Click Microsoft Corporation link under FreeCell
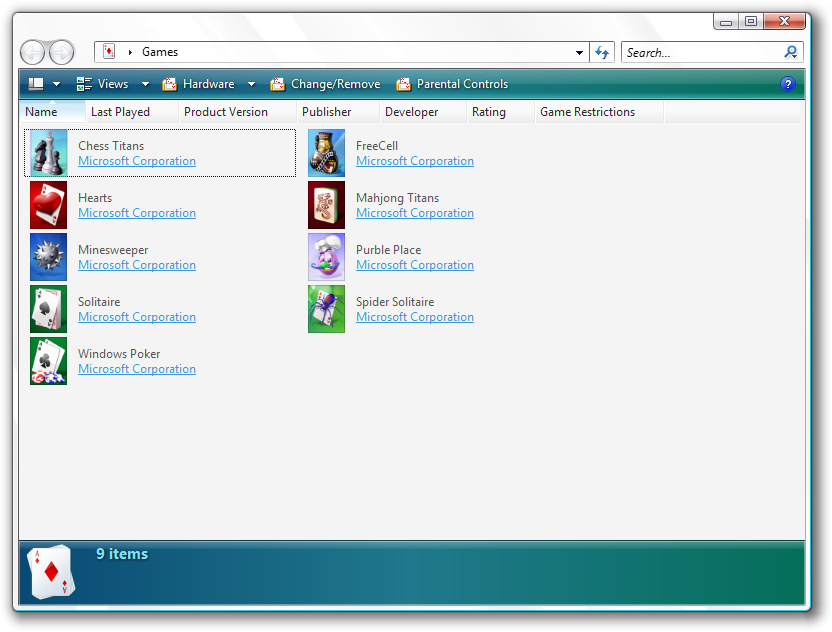Screen dimensions: 832x632 coord(415,161)
